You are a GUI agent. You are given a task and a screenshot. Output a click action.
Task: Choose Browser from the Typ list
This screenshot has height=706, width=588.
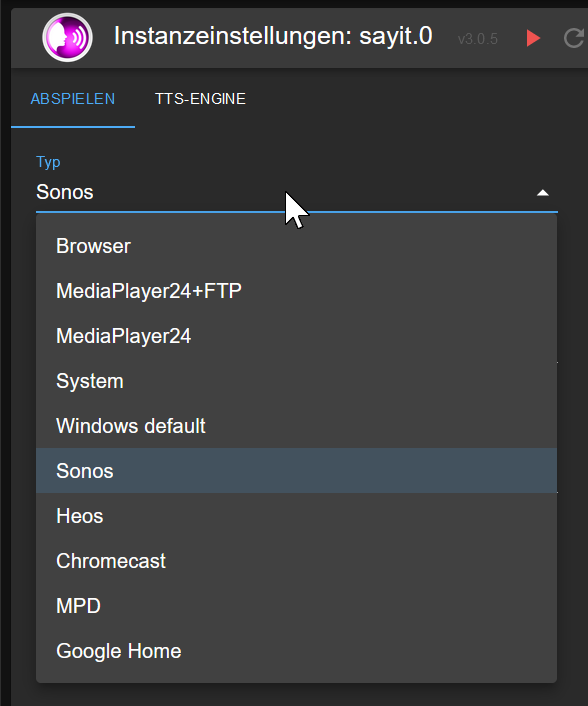click(296, 246)
